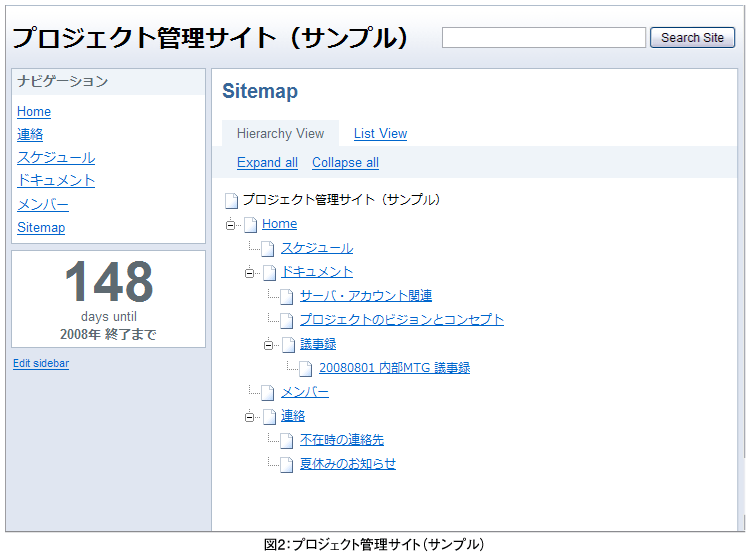This screenshot has width=750, height=555.
Task: Click the 2008年 終了まで countdown caption
Action: pyautogui.click(x=109, y=334)
